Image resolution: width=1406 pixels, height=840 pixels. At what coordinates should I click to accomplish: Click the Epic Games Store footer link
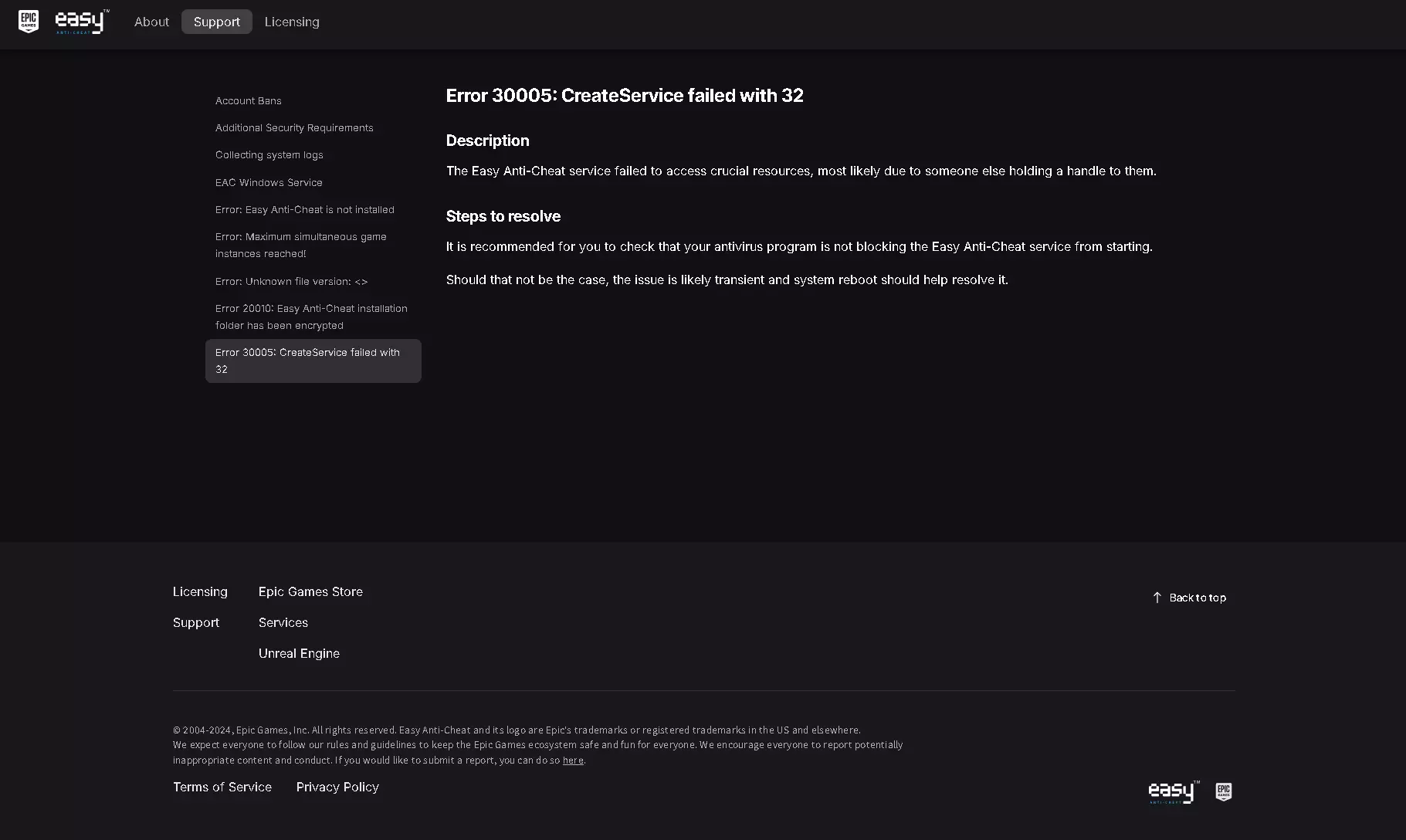tap(310, 592)
